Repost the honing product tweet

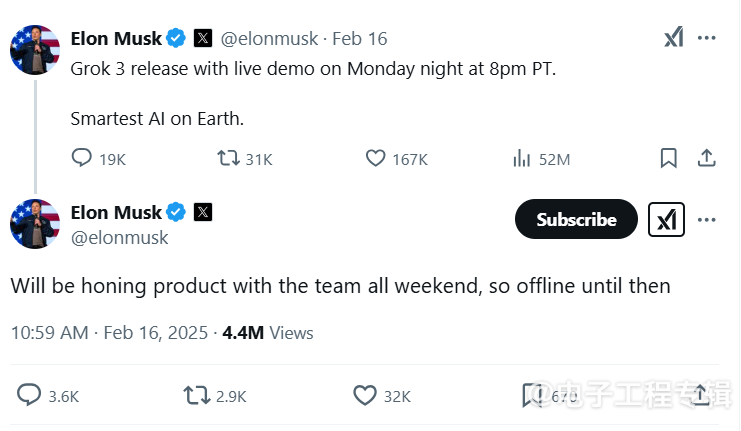pyautogui.click(x=197, y=396)
